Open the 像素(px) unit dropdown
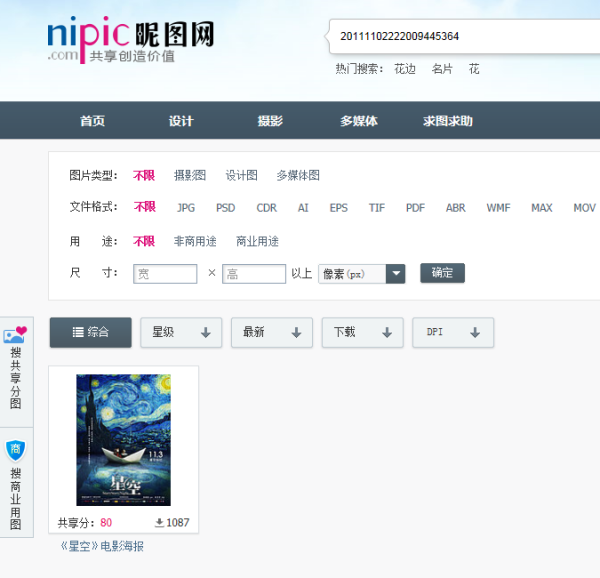 pos(362,274)
